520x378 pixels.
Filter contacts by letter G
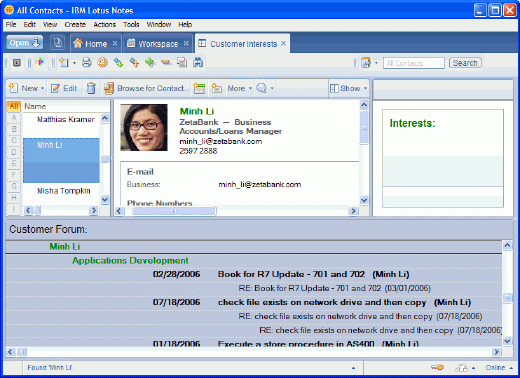tap(14, 186)
